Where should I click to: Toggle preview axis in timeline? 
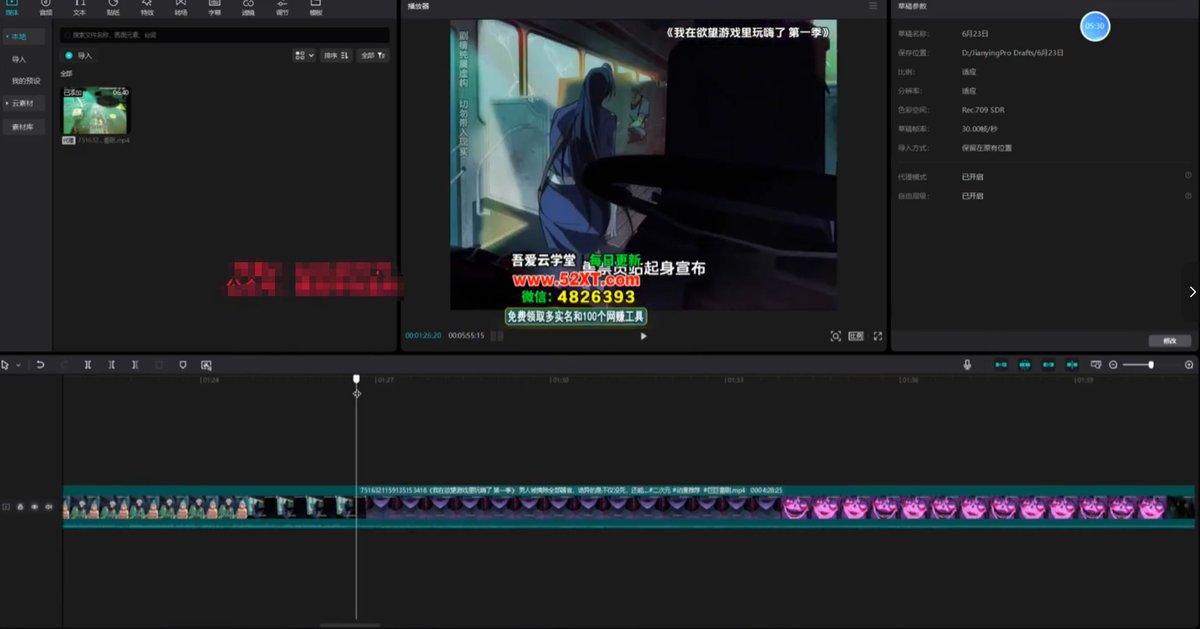tap(1072, 365)
